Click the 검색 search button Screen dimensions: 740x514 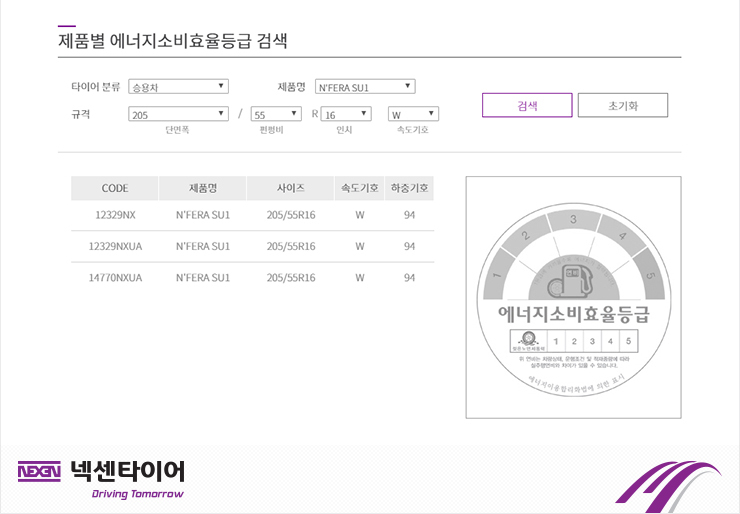[527, 105]
